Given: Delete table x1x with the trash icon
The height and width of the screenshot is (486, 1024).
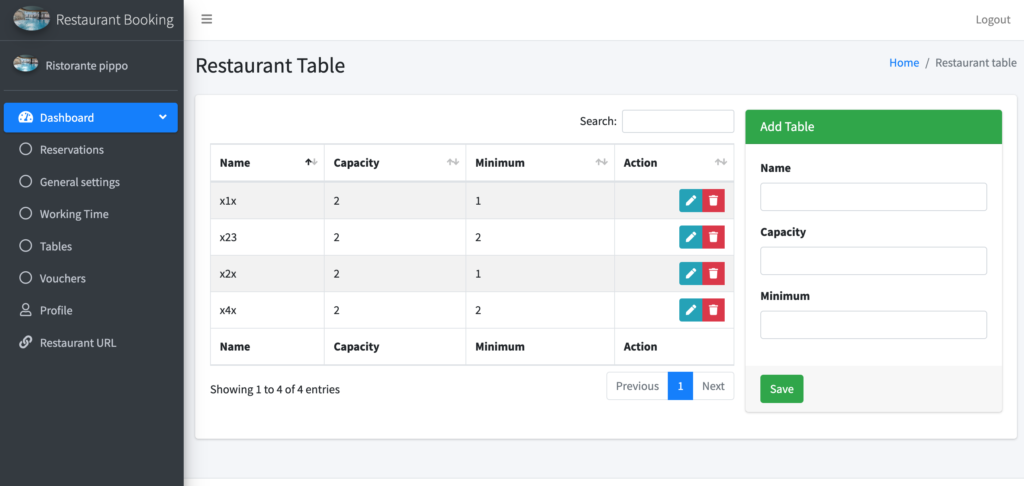Looking at the screenshot, I should point(713,201).
